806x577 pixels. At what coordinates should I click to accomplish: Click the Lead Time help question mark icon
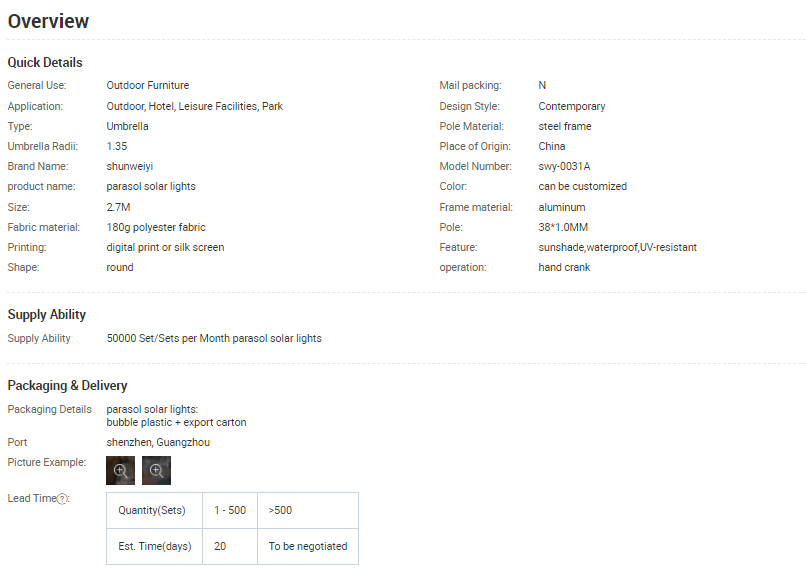click(62, 499)
